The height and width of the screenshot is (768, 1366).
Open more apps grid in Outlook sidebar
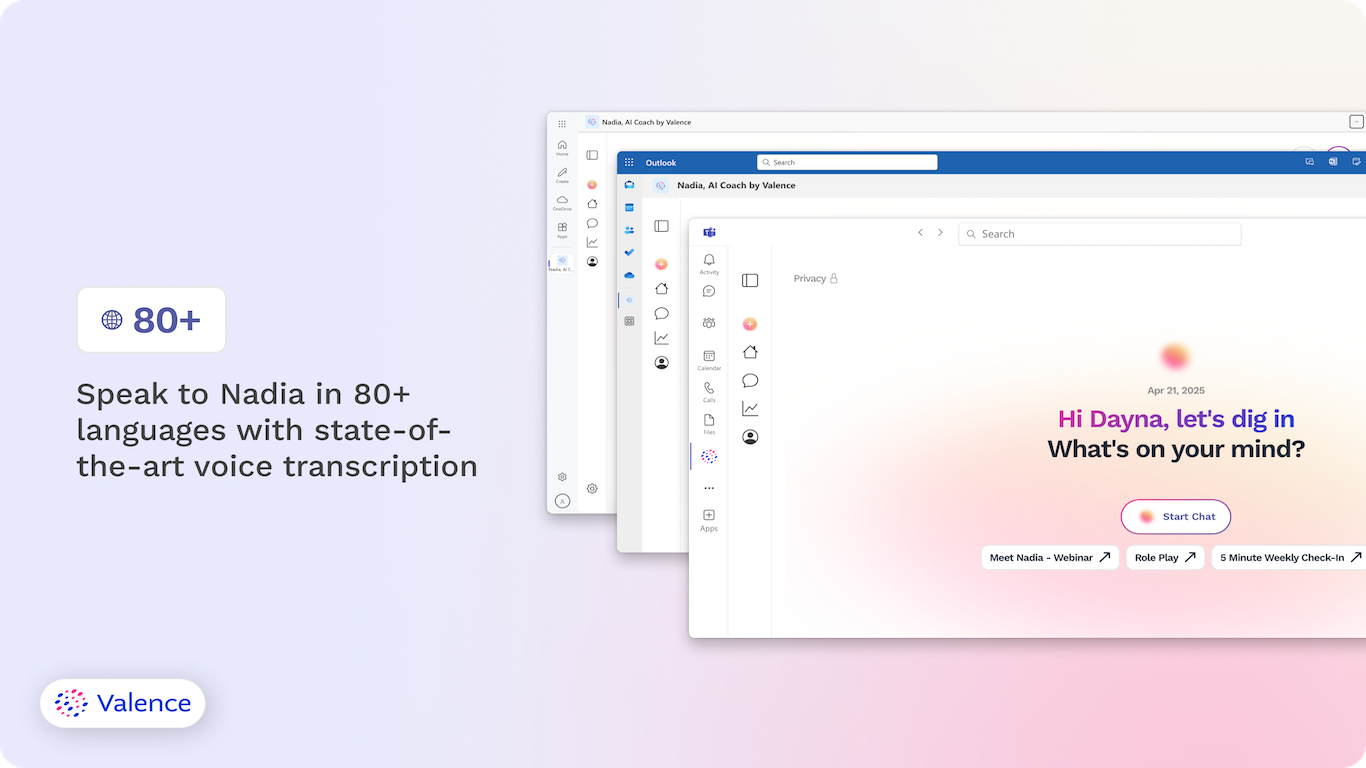click(x=629, y=321)
